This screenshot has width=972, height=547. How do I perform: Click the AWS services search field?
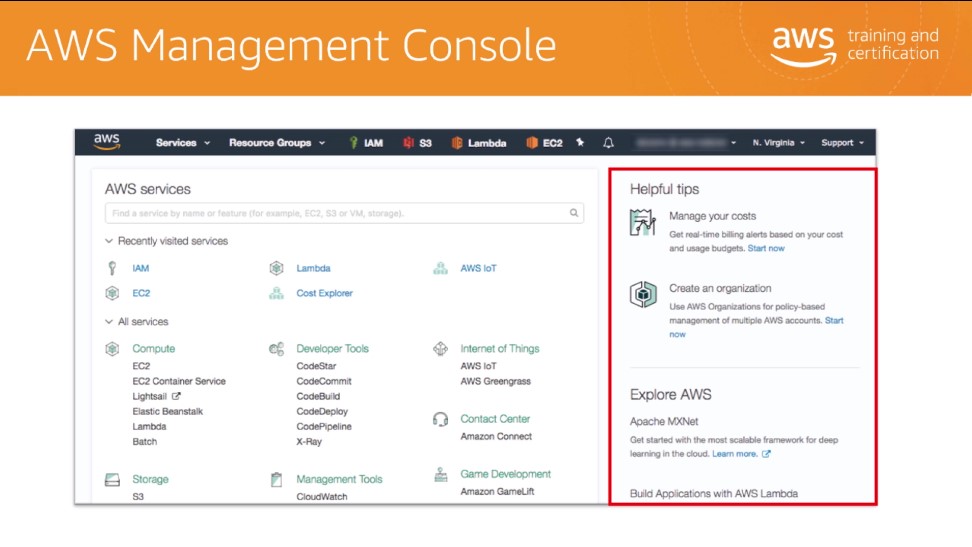click(344, 213)
